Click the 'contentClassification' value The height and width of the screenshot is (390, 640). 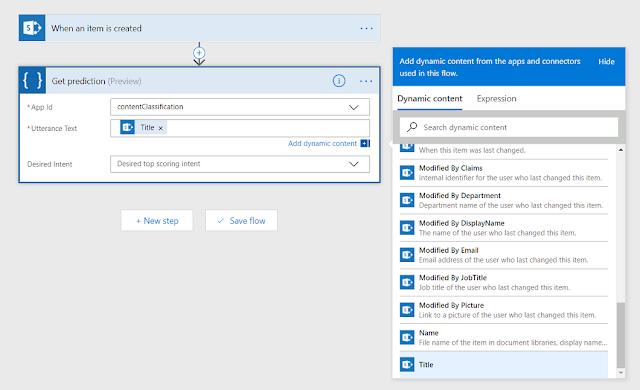click(150, 107)
